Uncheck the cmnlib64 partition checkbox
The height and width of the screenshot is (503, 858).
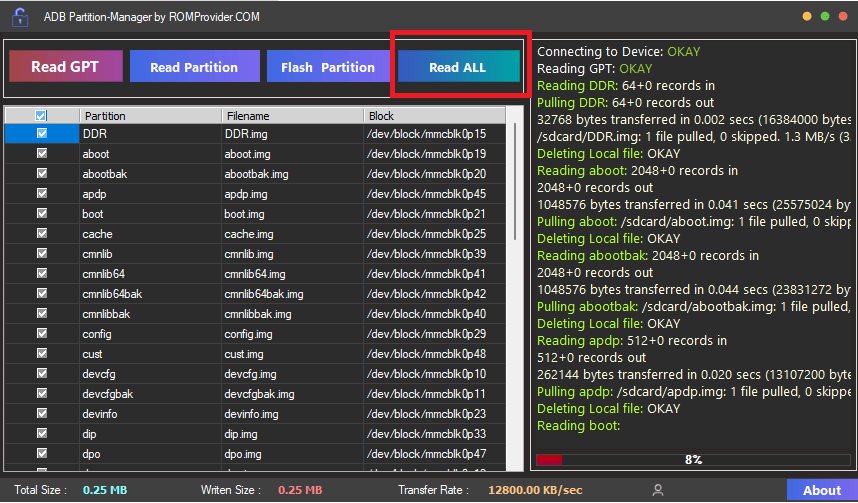pos(42,273)
